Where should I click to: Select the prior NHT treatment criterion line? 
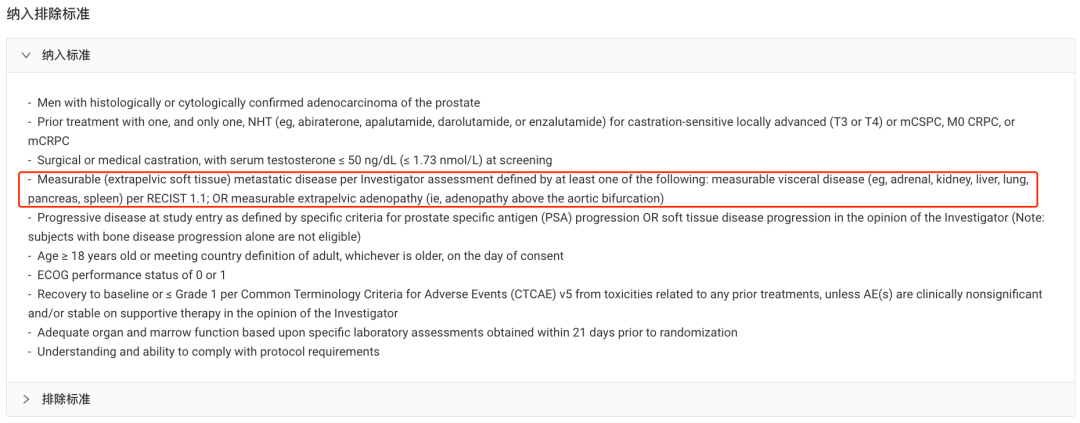tap(520, 122)
